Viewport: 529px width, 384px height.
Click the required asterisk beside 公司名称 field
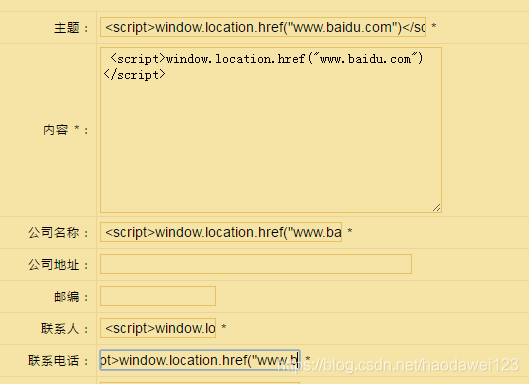tap(350, 231)
